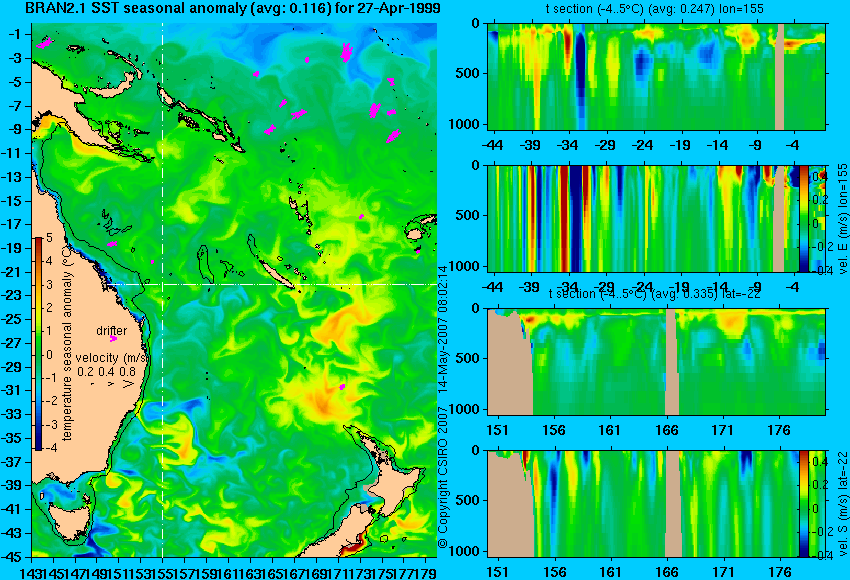
Task: Click the temperature seasonal anomaly color bar
Action: click(x=38, y=344)
